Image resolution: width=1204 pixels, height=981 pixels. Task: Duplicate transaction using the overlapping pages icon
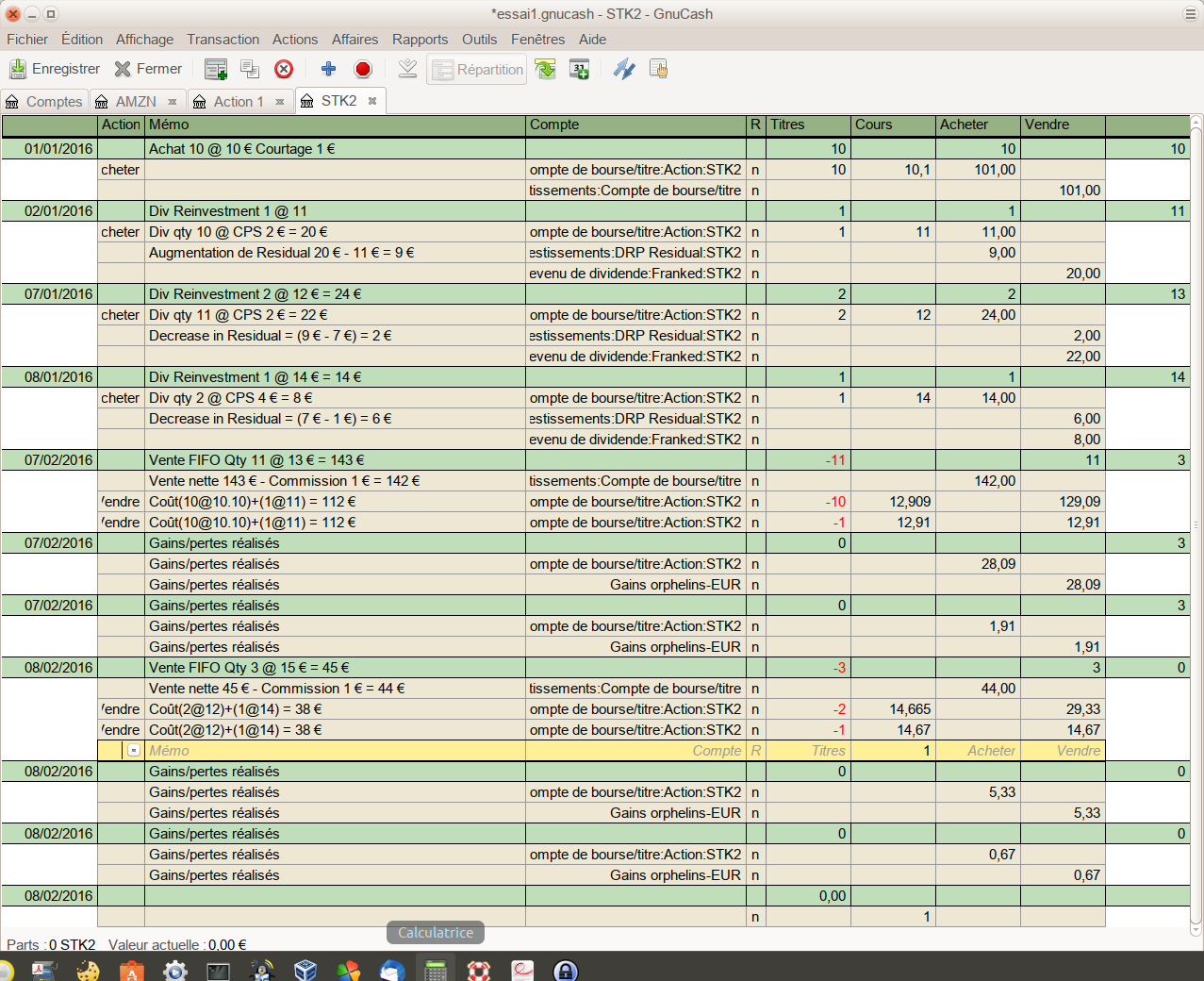coord(250,69)
